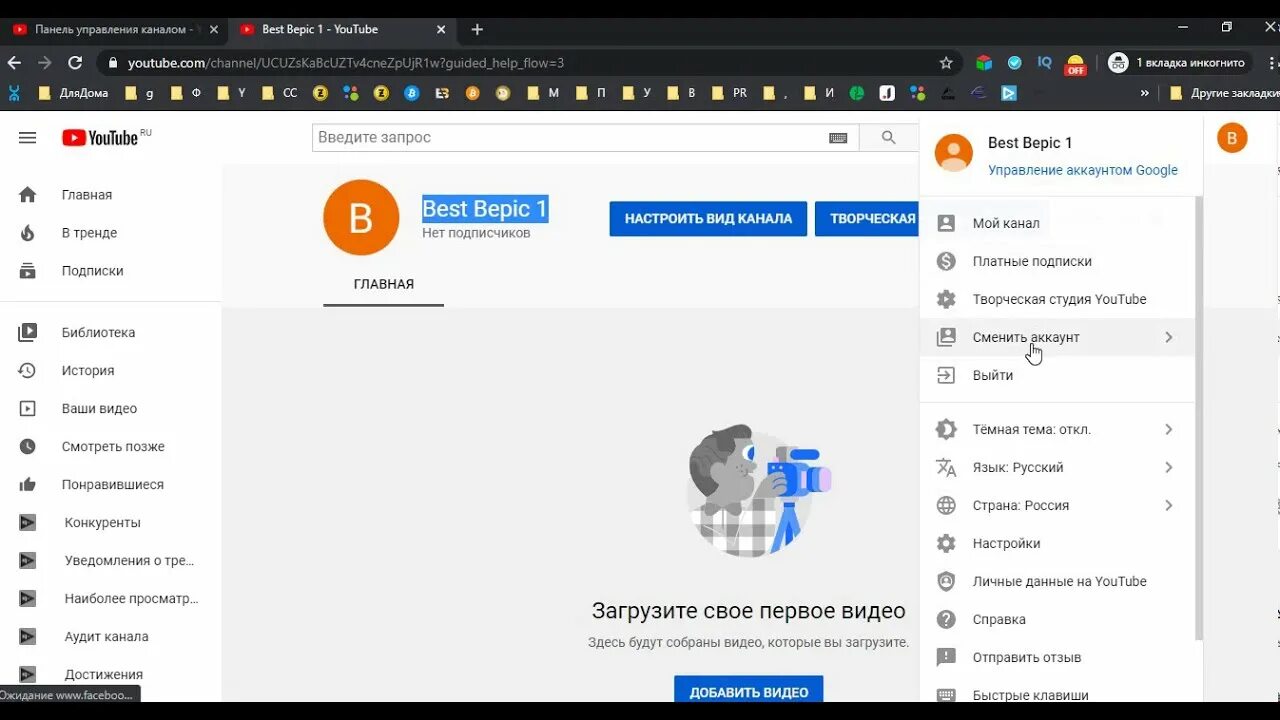Click the История history clock icon
Image resolution: width=1280 pixels, height=720 pixels.
(28, 371)
